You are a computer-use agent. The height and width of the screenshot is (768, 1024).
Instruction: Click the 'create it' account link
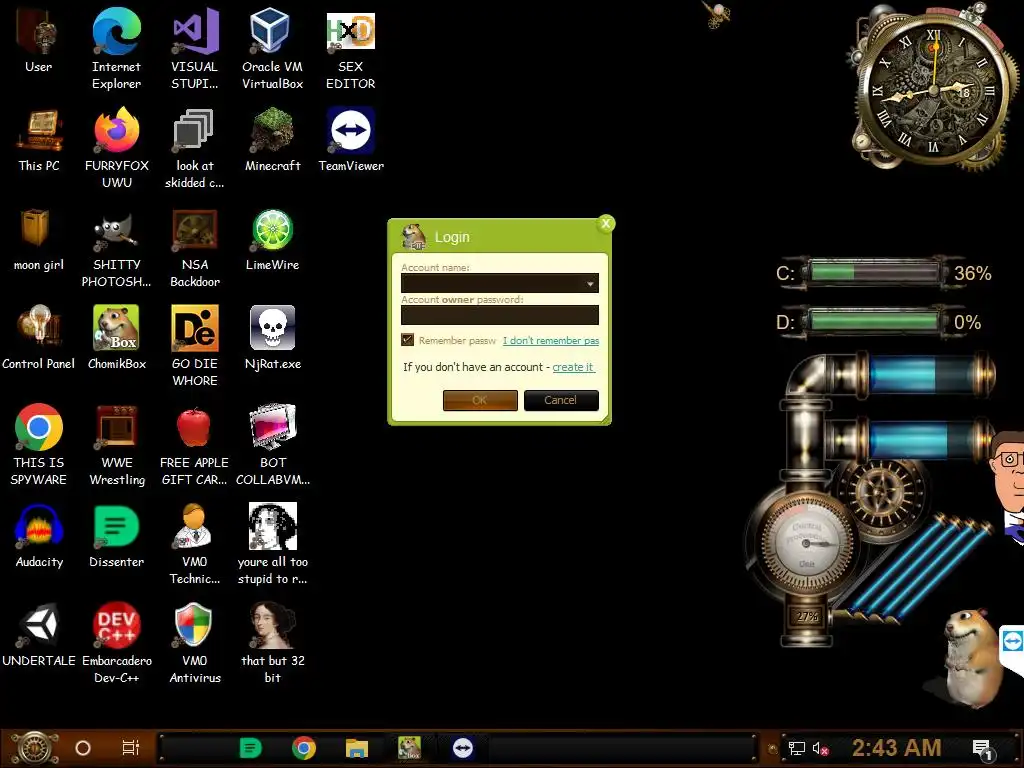click(x=573, y=367)
